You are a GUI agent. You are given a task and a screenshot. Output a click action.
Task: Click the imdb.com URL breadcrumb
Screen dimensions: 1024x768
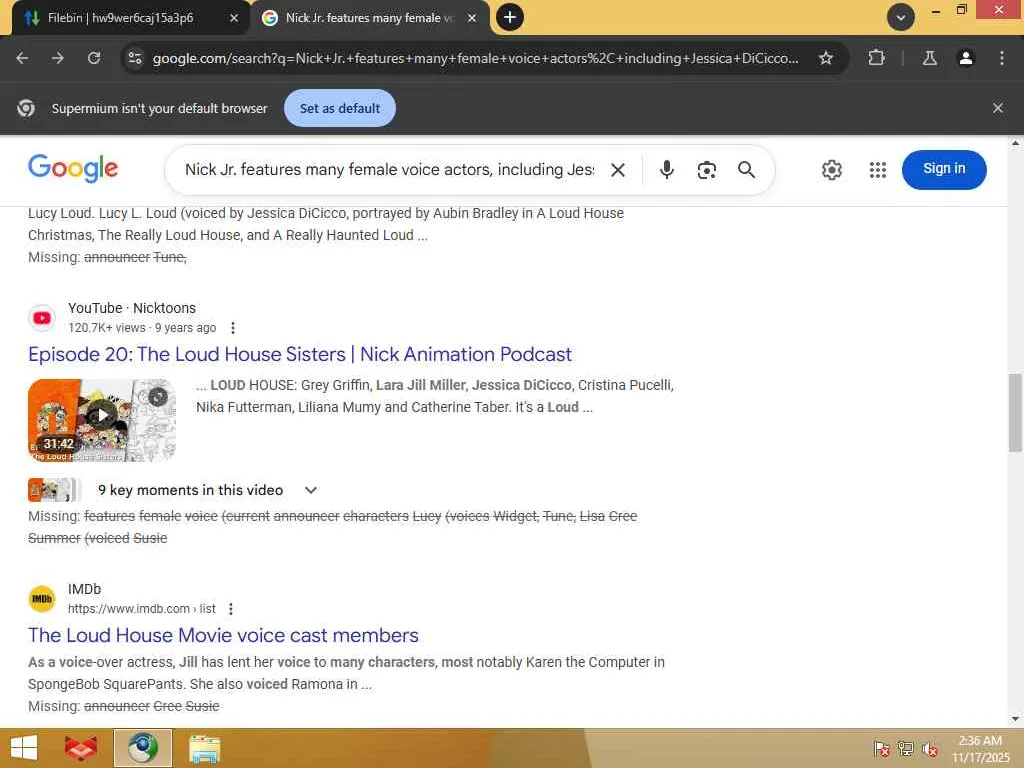point(142,609)
